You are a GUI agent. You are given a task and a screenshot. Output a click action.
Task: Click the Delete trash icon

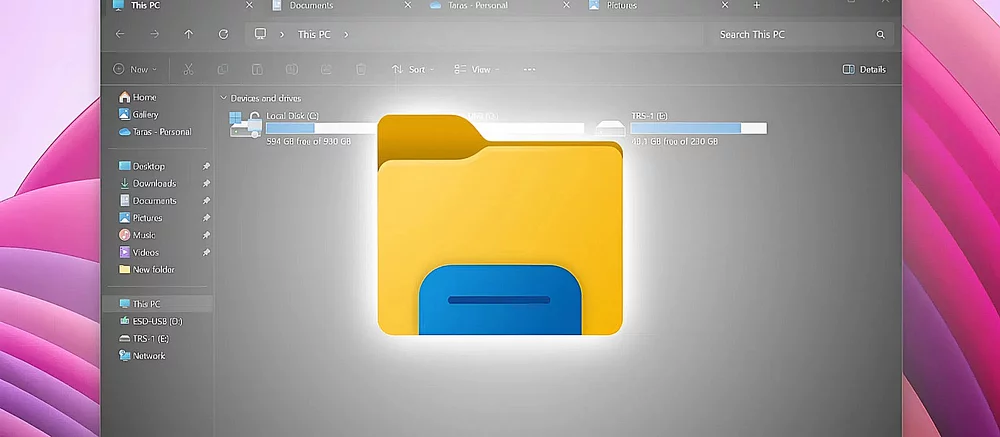tap(360, 70)
